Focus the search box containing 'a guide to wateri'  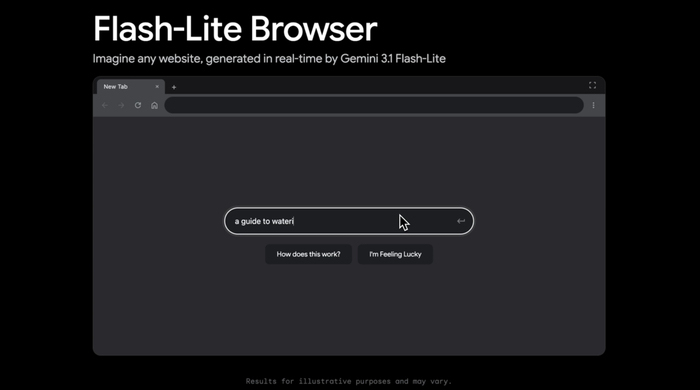[349, 221]
